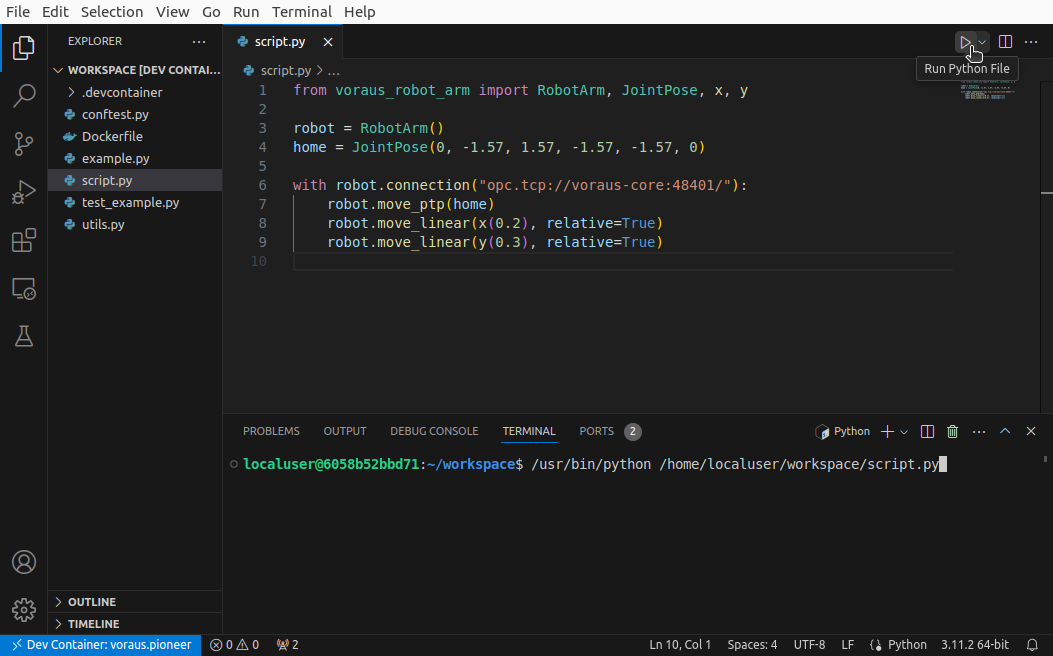
Task: Open the Search view in activity bar
Action: click(24, 96)
